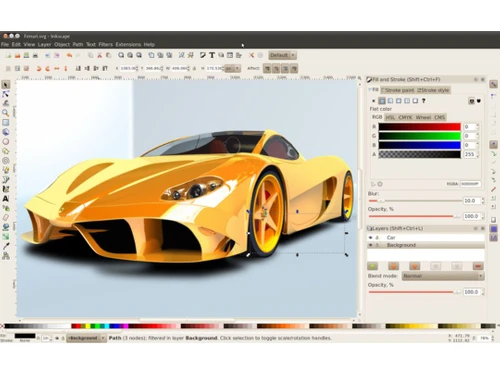This screenshot has height=375, width=500.
Task: Select the Rectangle tool
Action: tap(6, 122)
